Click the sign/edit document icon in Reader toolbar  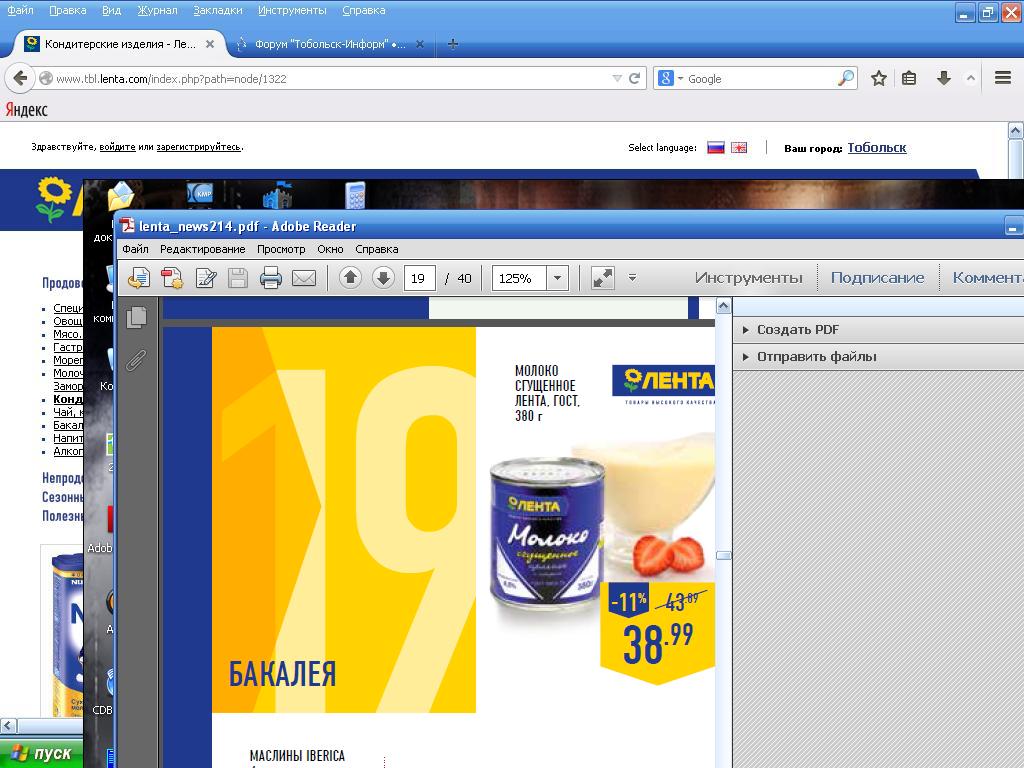pyautogui.click(x=206, y=278)
